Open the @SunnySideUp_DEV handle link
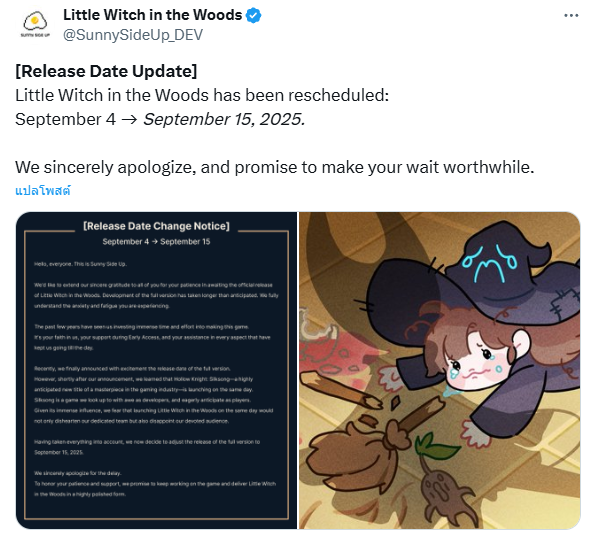 click(133, 35)
